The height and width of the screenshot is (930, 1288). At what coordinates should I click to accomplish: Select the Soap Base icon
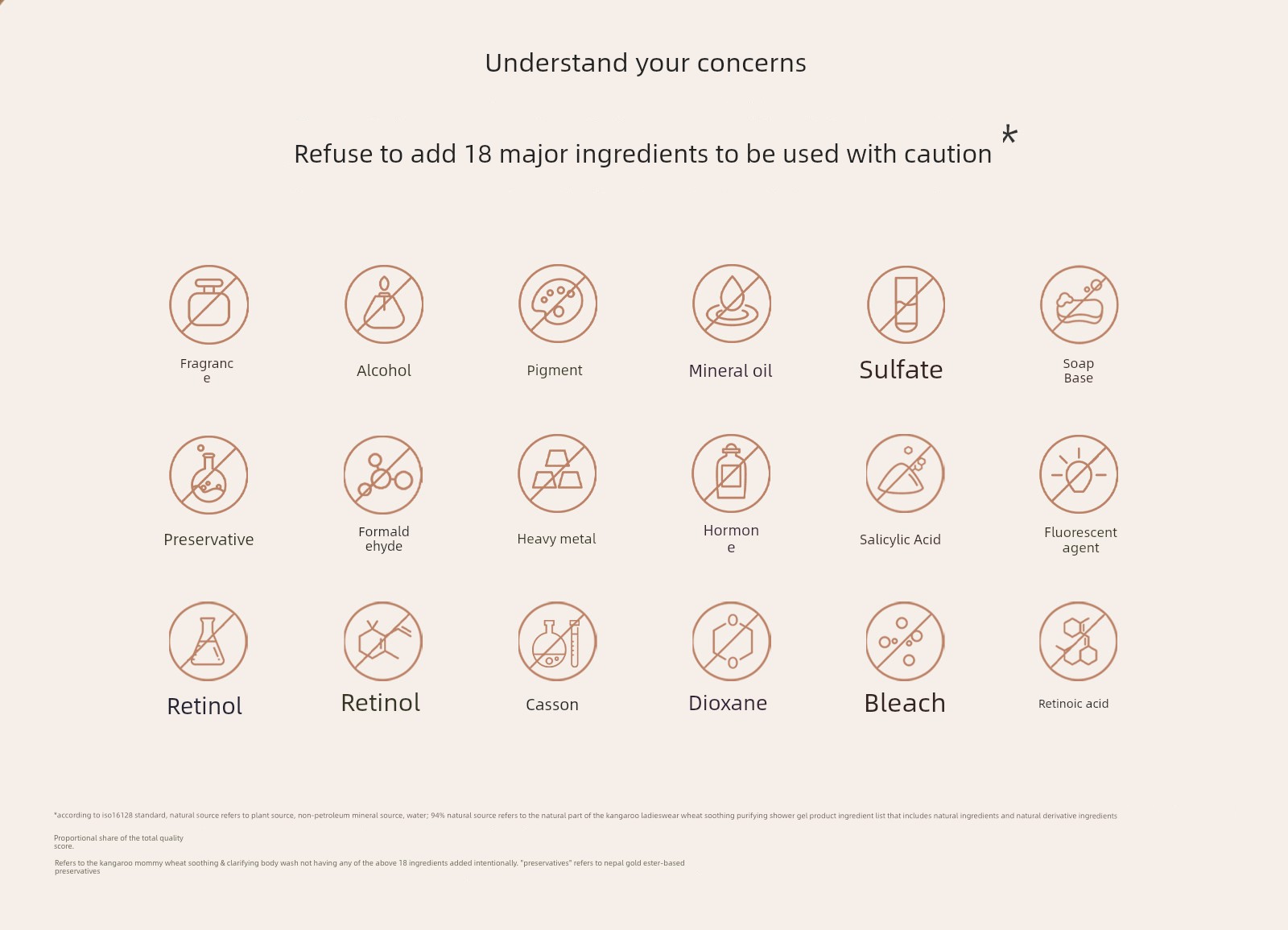pyautogui.click(x=1079, y=305)
